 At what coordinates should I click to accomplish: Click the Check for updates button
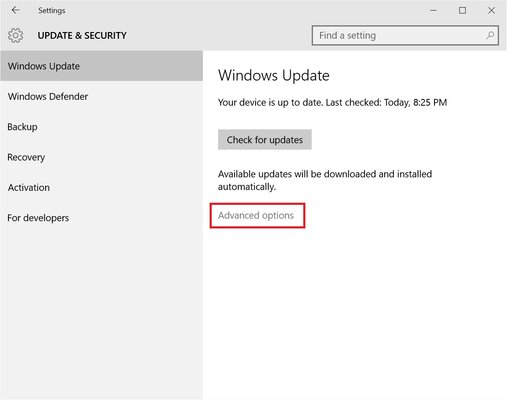pyautogui.click(x=265, y=140)
